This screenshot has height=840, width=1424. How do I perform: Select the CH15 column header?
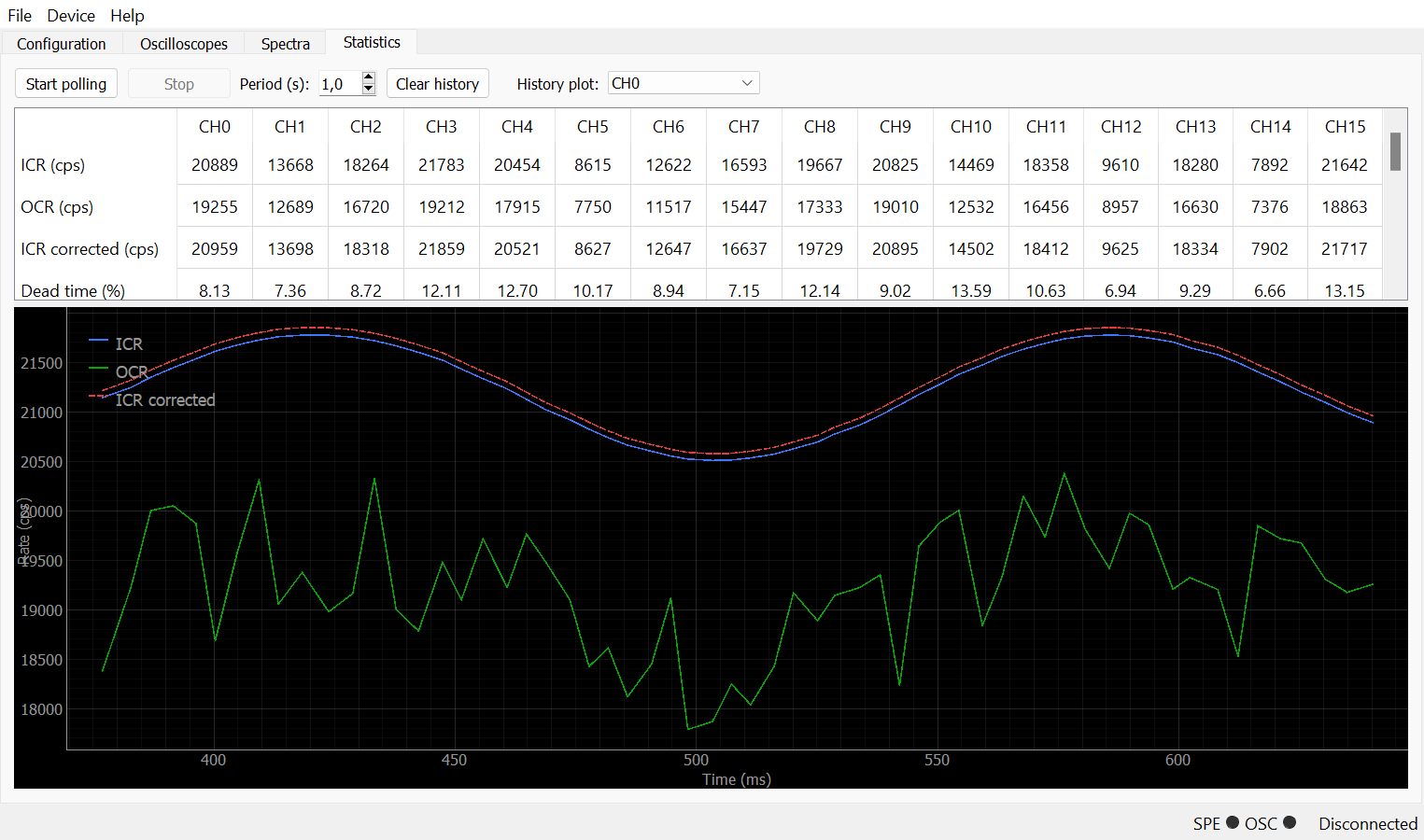[1345, 126]
